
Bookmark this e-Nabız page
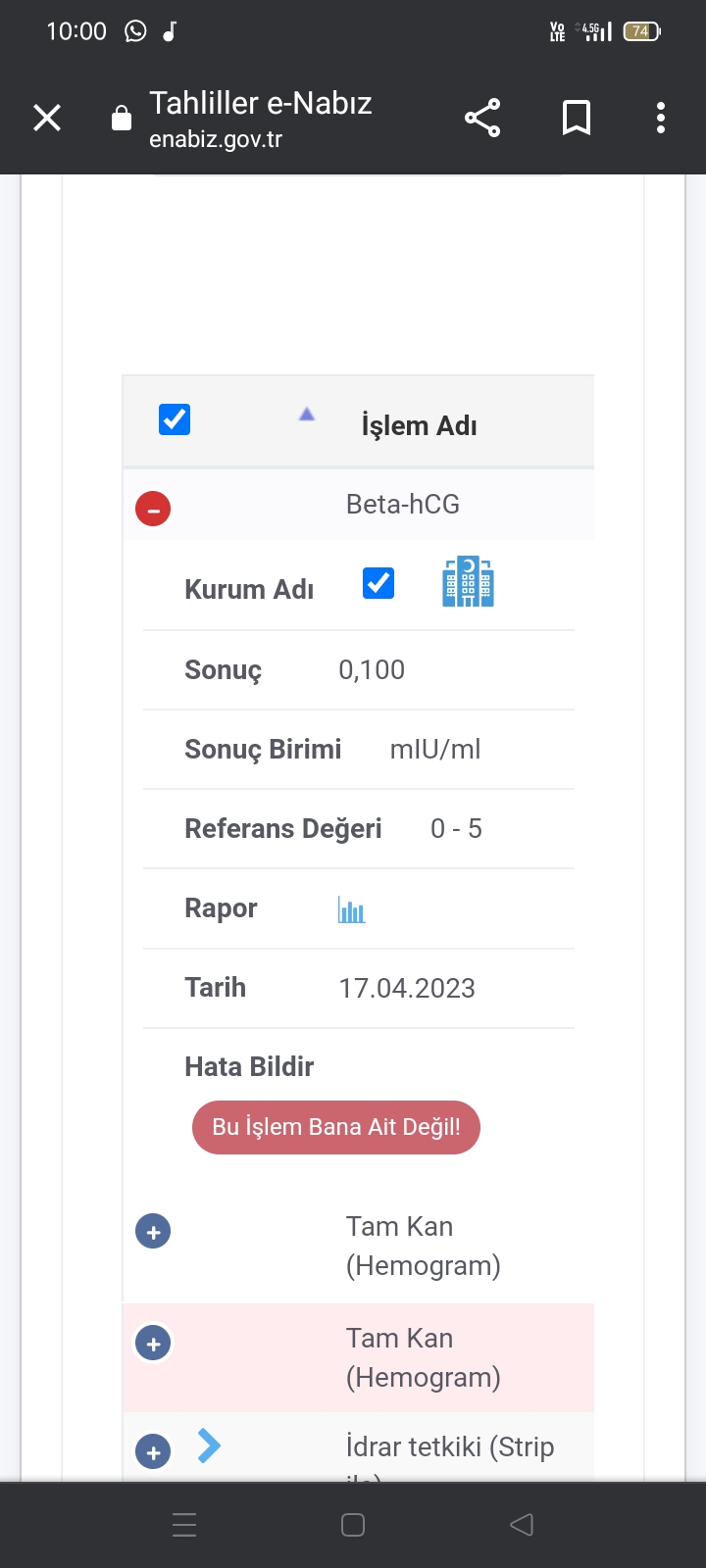tap(577, 118)
